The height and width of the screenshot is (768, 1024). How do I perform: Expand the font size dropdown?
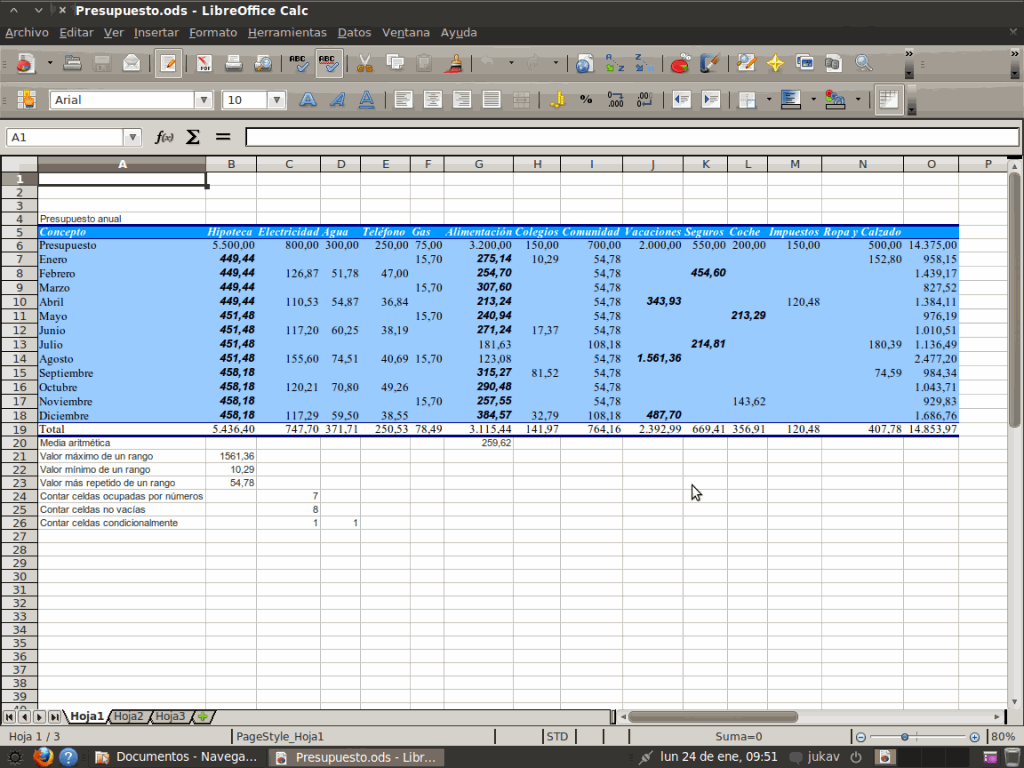coord(277,100)
